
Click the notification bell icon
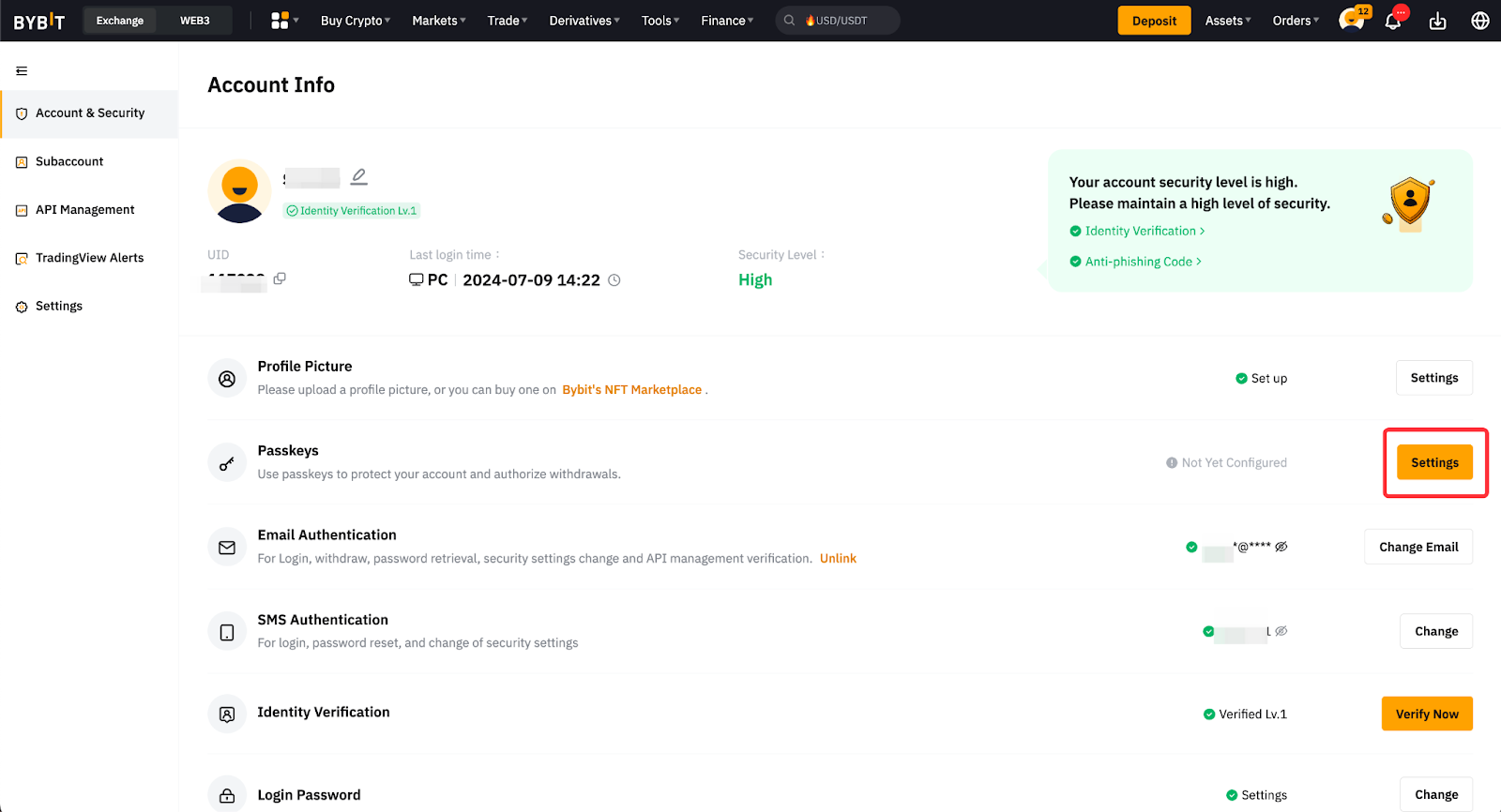[x=1393, y=21]
